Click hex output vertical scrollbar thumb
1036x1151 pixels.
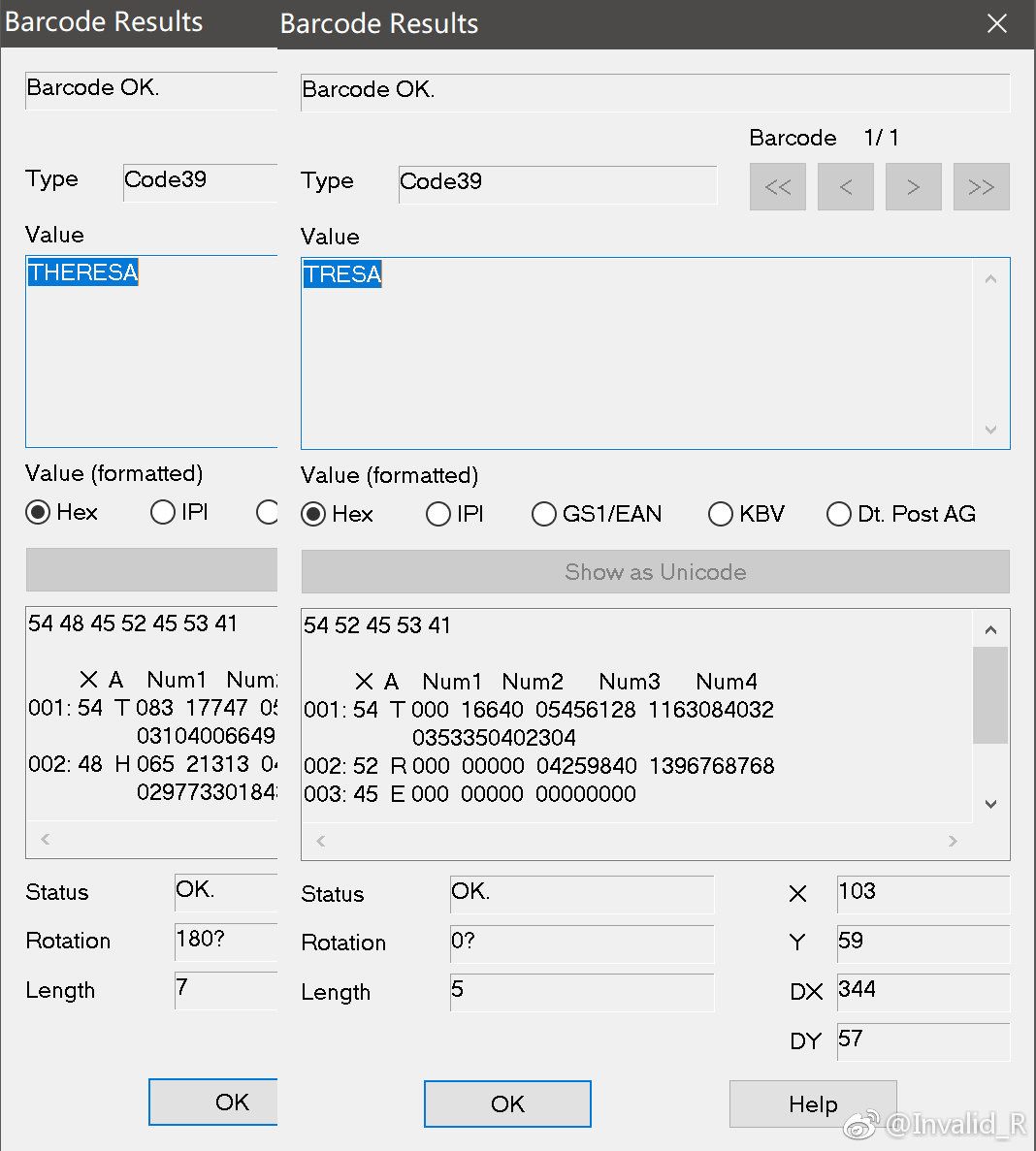point(990,695)
